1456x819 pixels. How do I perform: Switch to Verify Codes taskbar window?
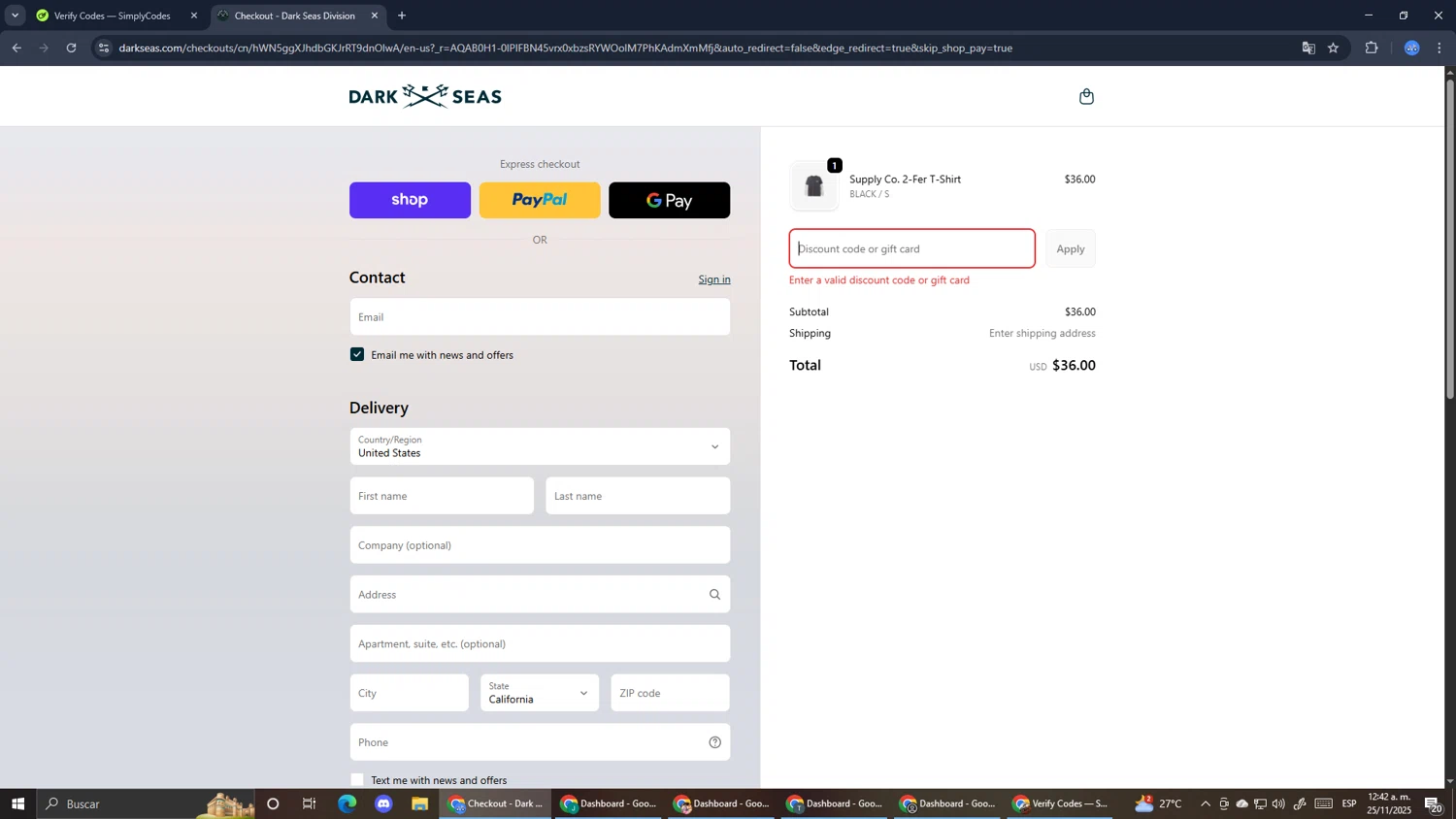1061,803
